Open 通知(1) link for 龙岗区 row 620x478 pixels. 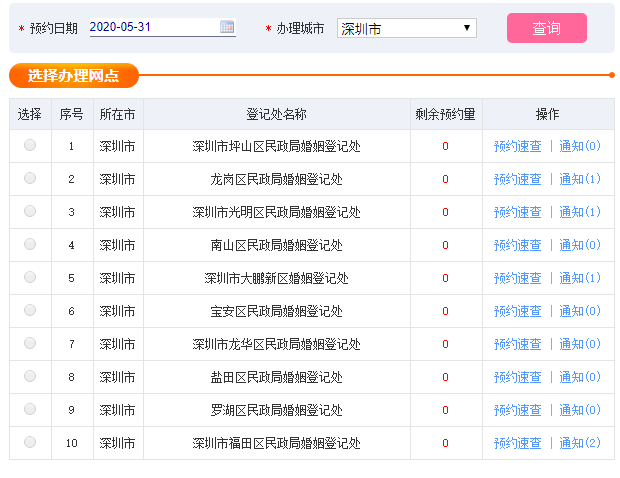(x=580, y=179)
